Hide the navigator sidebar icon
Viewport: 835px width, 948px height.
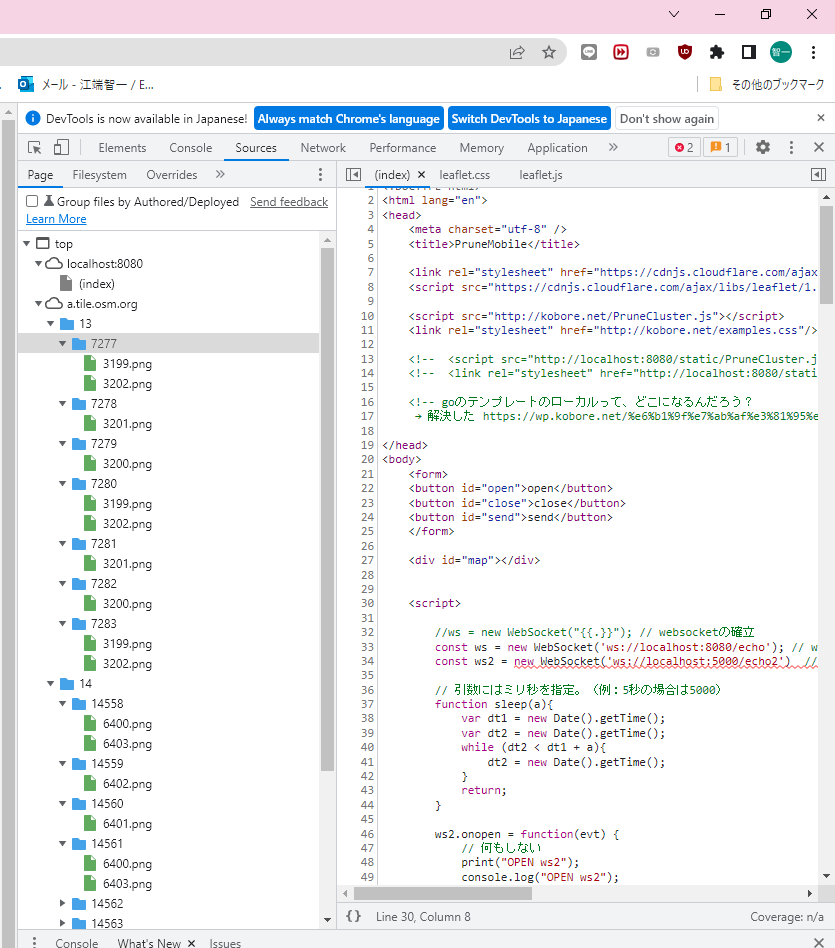(x=353, y=174)
